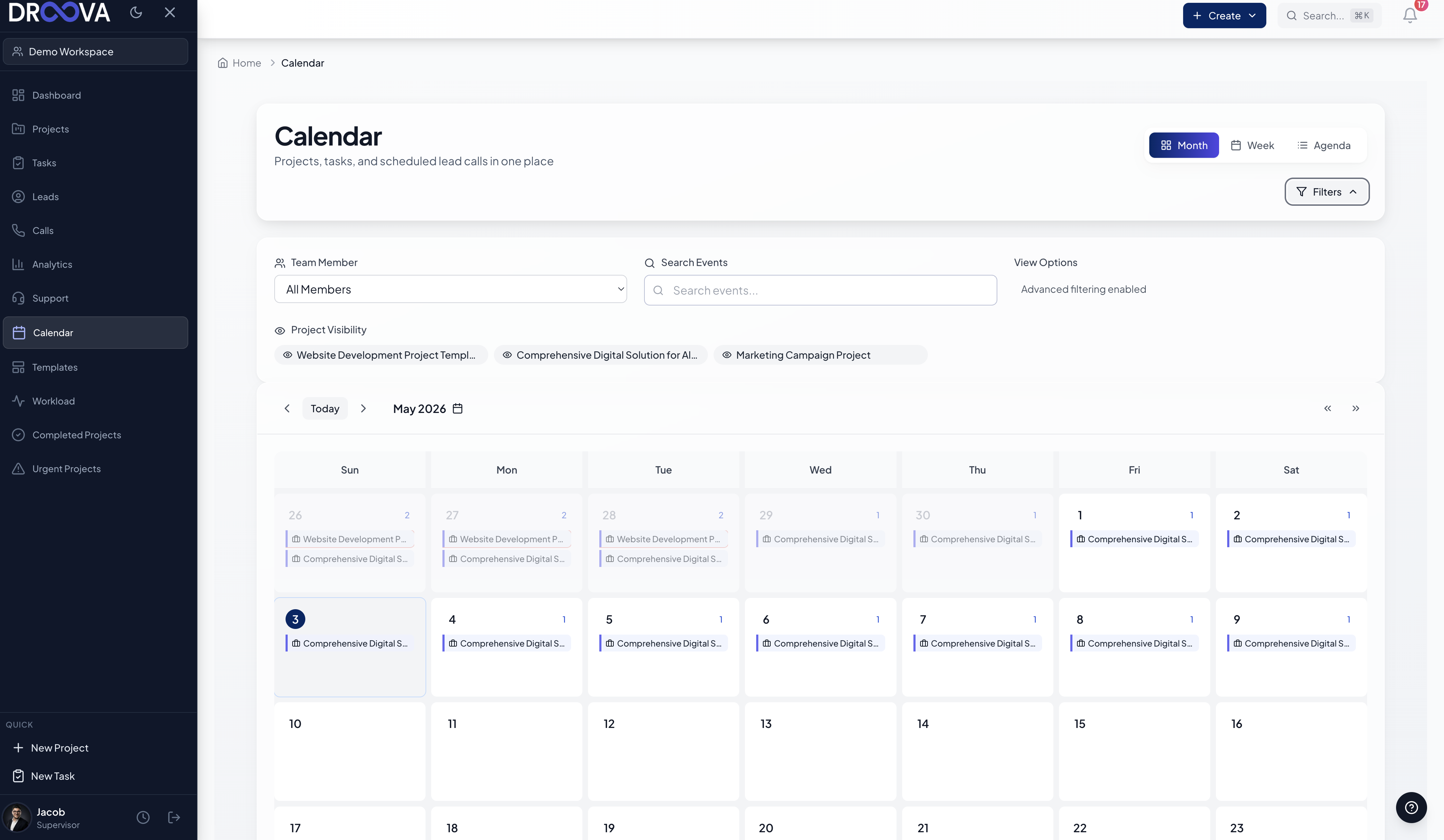Image resolution: width=1444 pixels, height=840 pixels.
Task: Click Home breadcrumb link
Action: (x=246, y=63)
